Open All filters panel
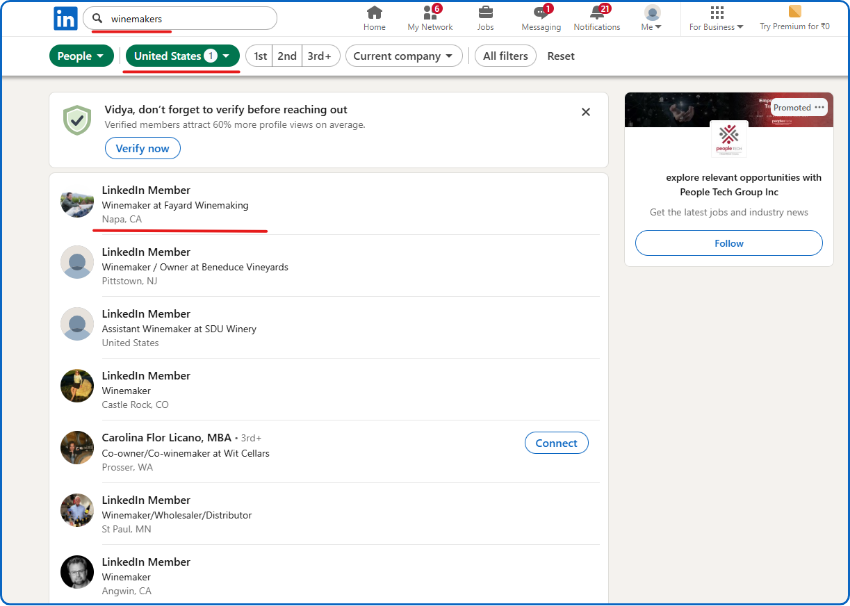 (505, 56)
